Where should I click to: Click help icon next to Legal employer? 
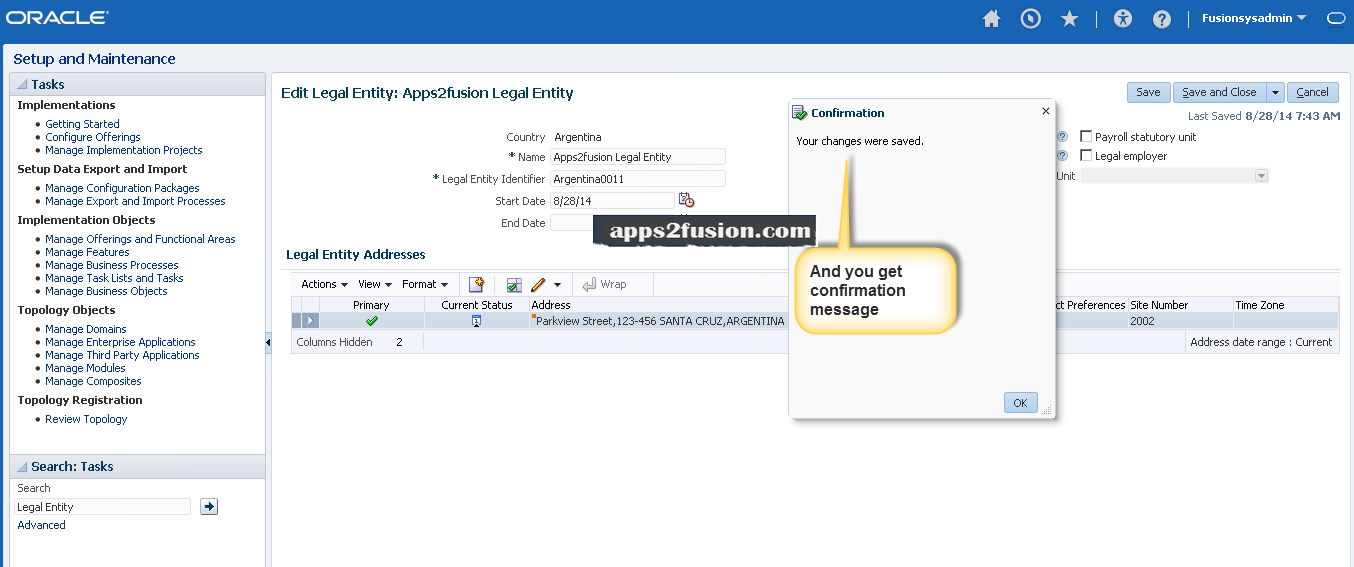(x=1062, y=156)
